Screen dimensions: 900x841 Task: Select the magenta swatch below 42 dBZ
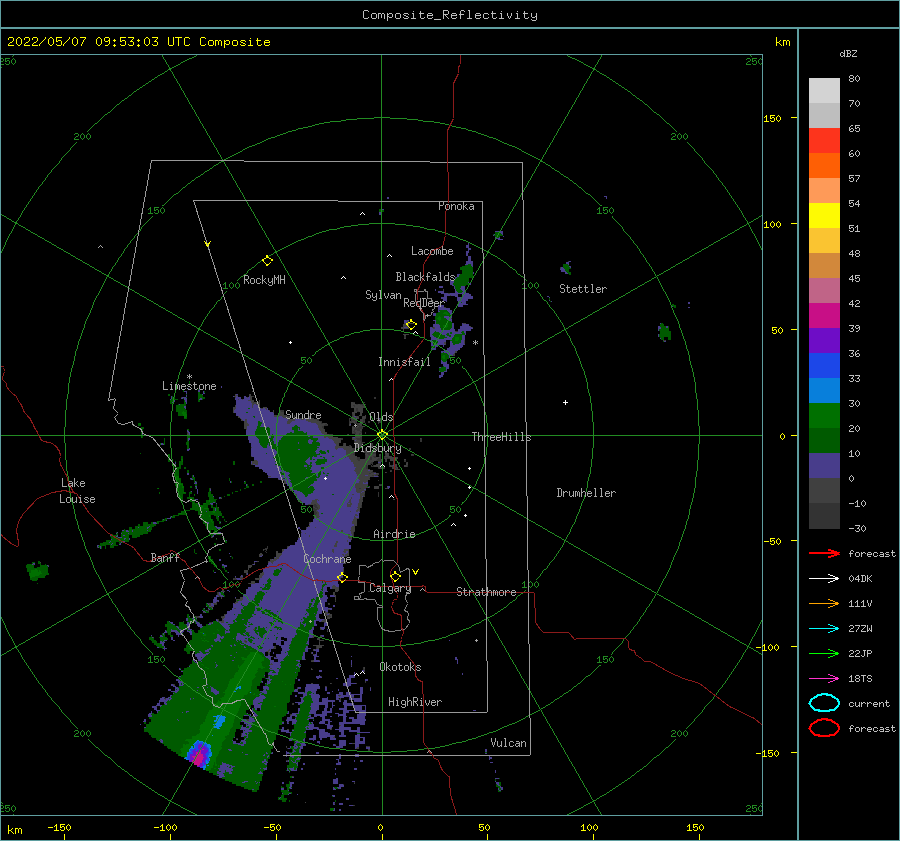(x=824, y=315)
